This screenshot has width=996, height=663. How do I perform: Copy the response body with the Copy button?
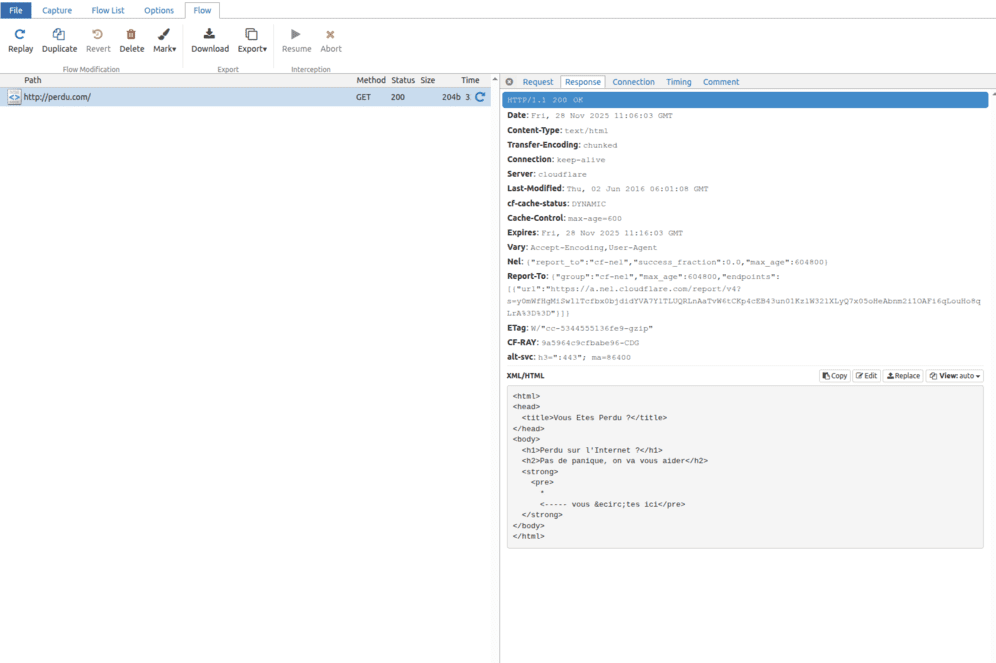833,375
